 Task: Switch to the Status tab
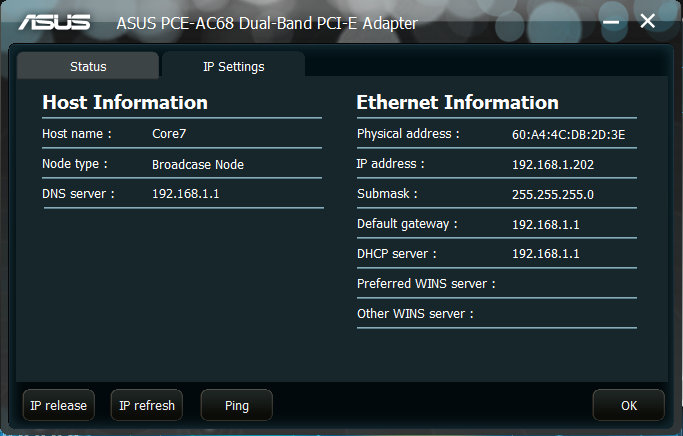pyautogui.click(x=88, y=66)
